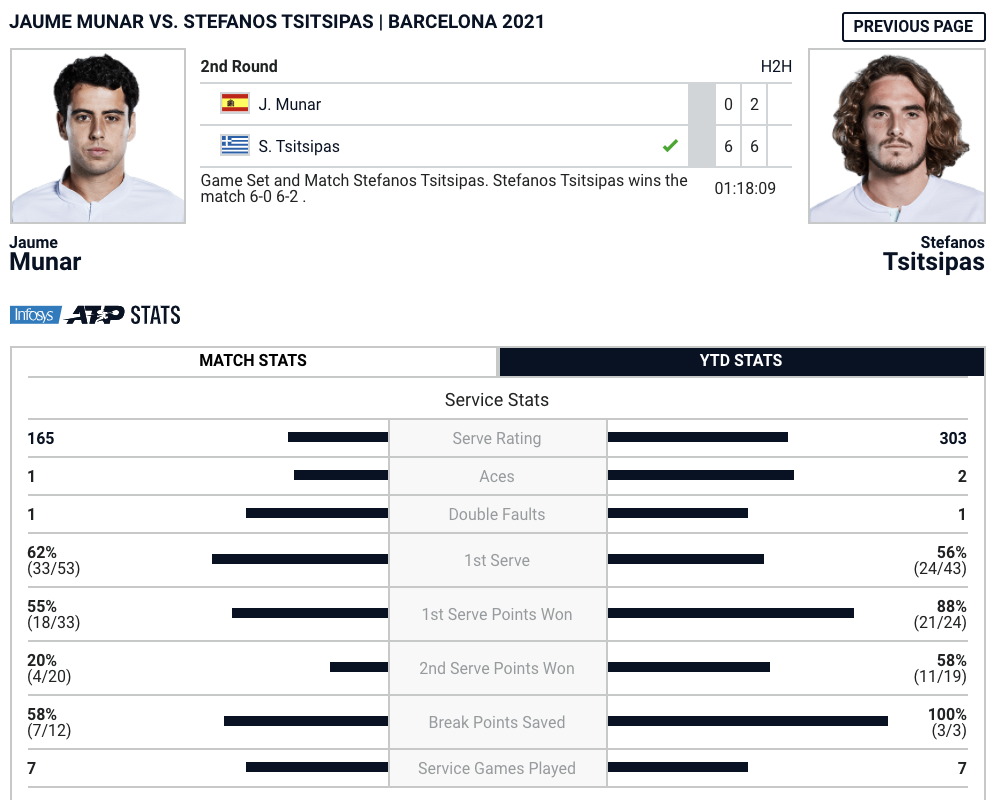Open the H2H link
Screen dimensions: 996x800
(x=776, y=66)
